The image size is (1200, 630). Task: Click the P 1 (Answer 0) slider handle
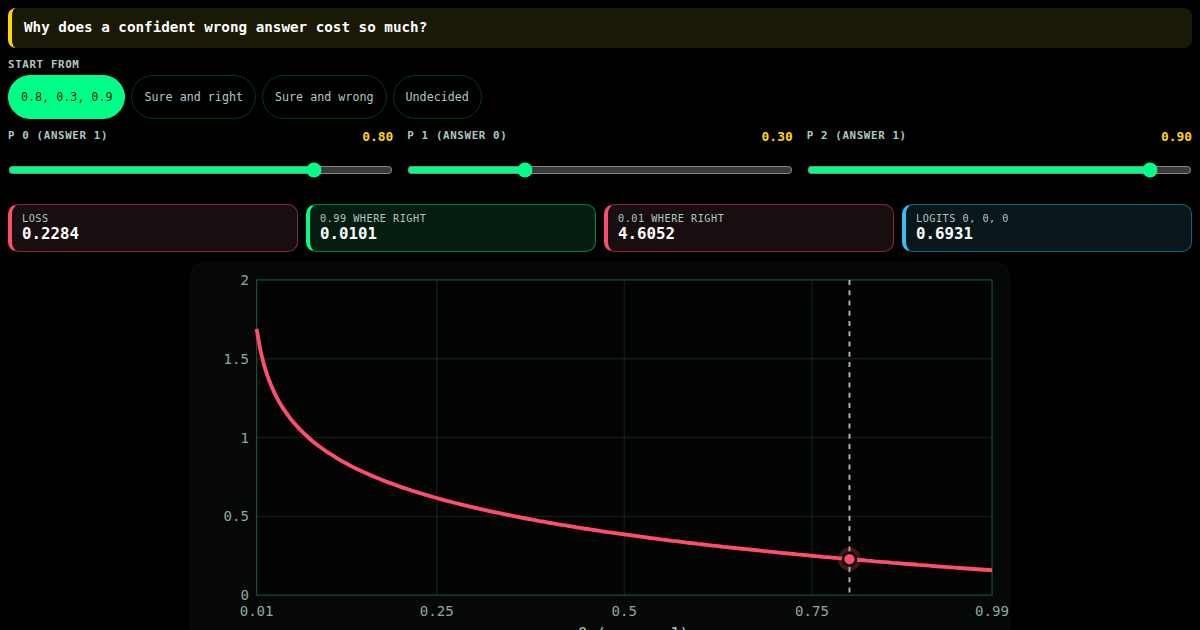tap(525, 170)
